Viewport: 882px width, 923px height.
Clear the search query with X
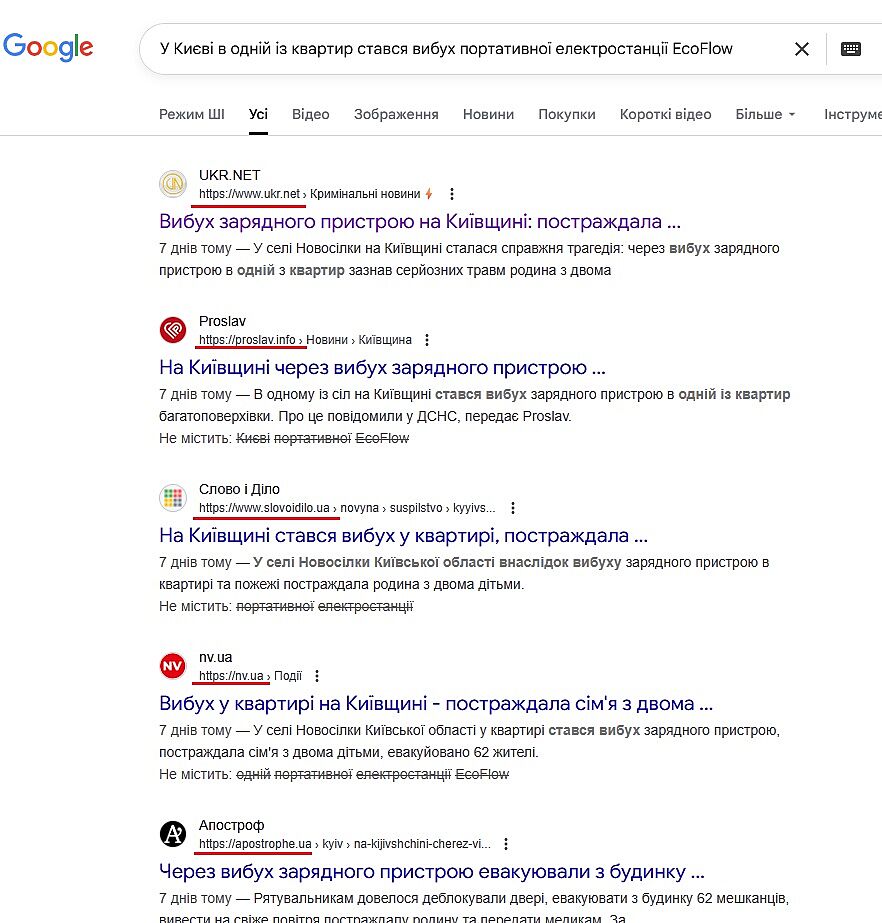(x=801, y=49)
